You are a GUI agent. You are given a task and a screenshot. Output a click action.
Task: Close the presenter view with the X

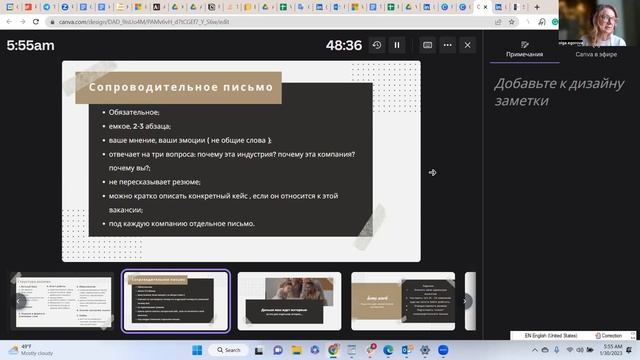pos(468,45)
